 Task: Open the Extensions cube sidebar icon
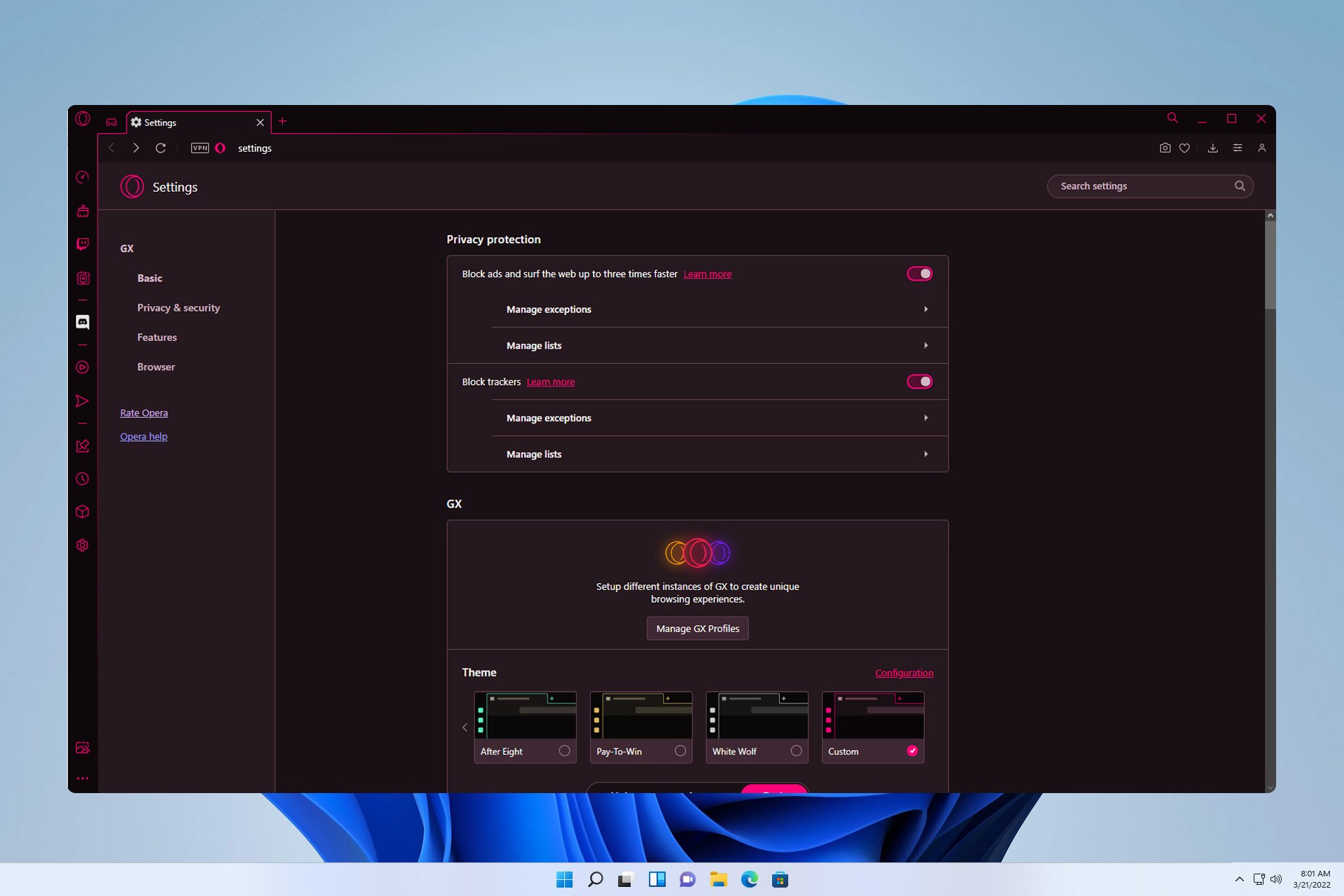coord(83,512)
